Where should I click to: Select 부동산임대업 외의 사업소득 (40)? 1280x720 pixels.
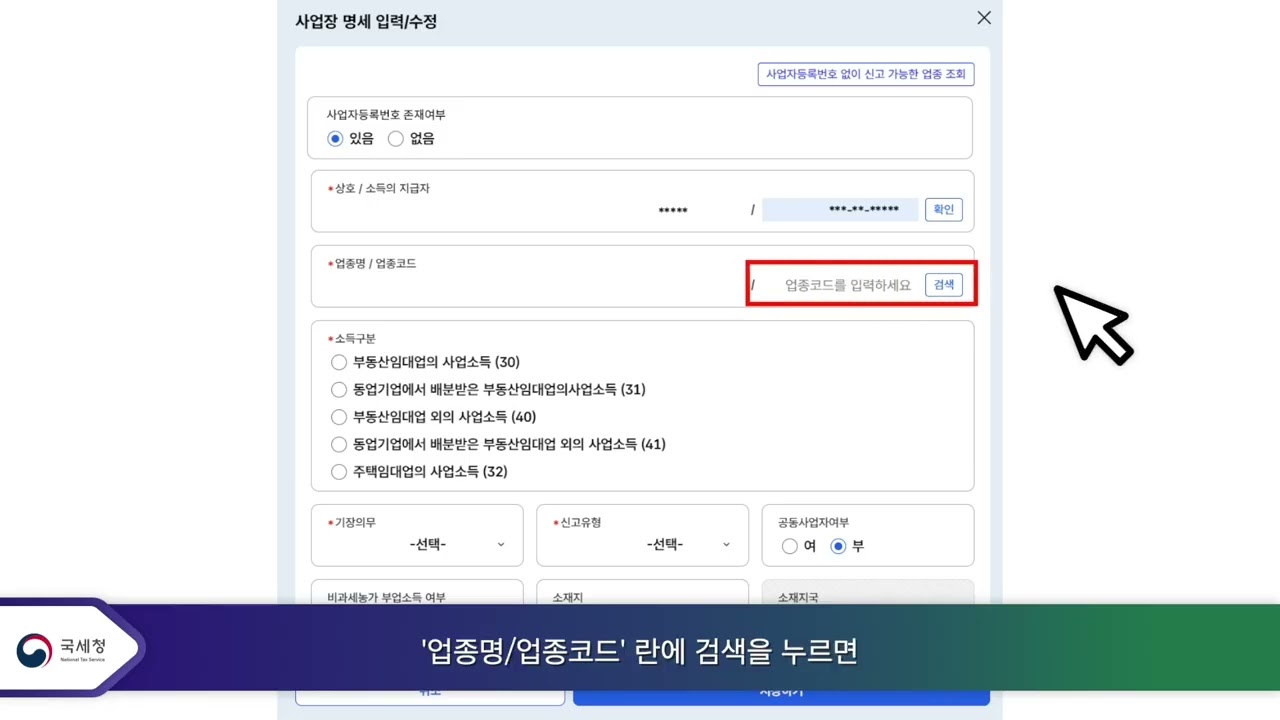339,417
